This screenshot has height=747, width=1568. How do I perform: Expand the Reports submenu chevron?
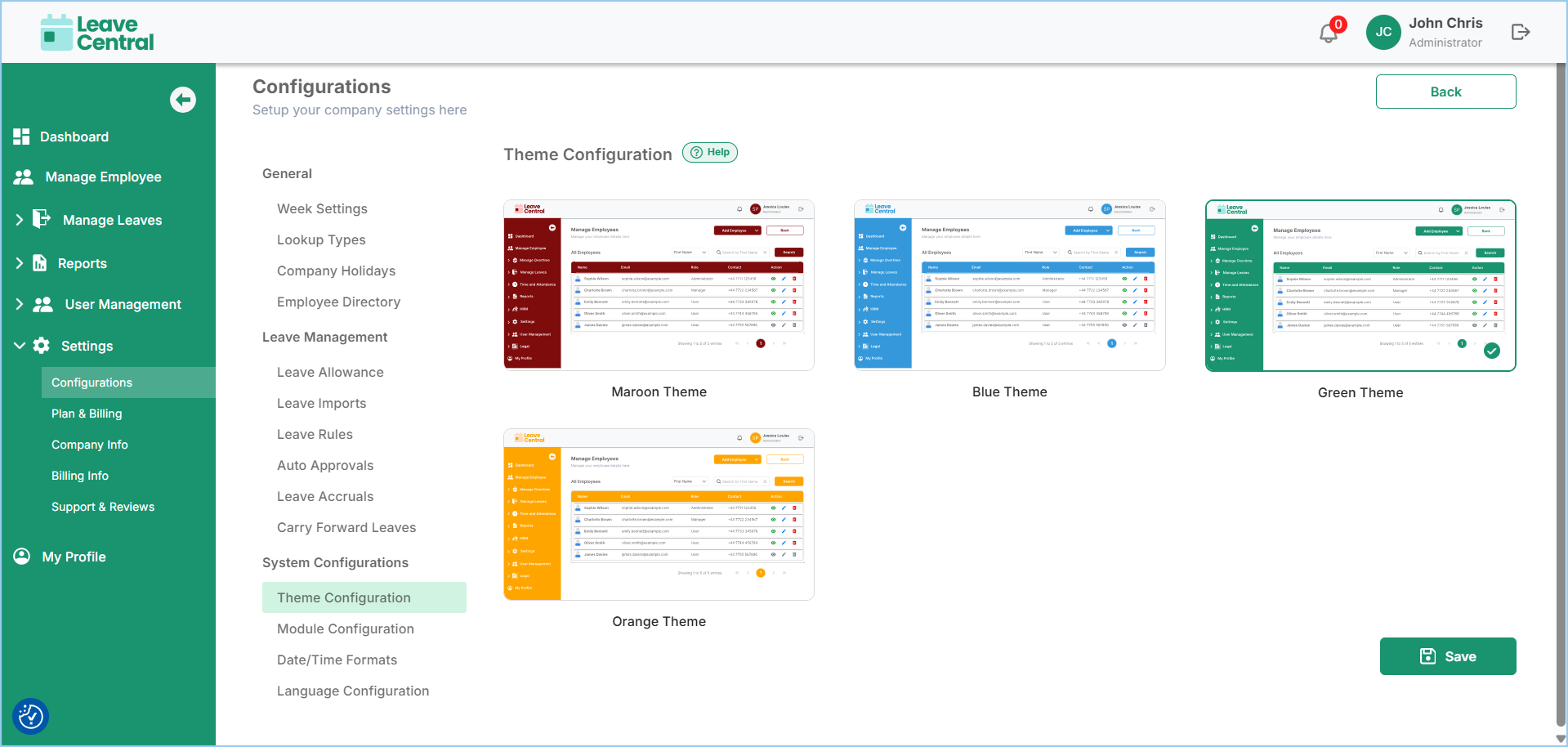coord(20,263)
